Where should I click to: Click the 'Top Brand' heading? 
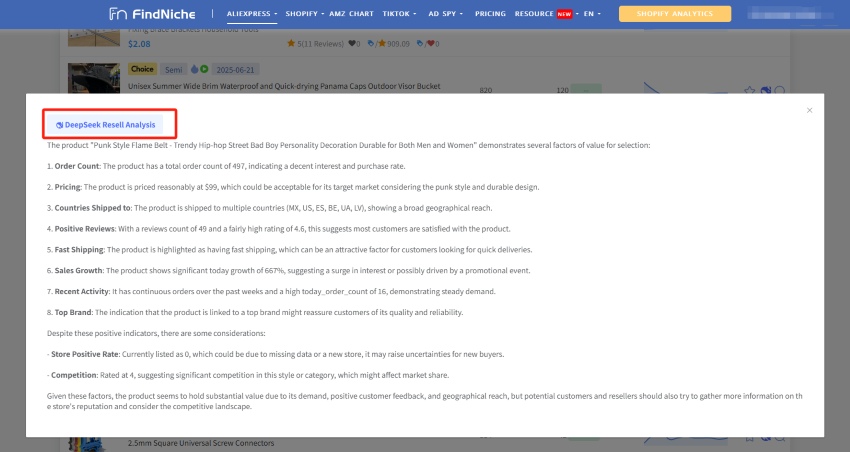pyautogui.click(x=73, y=312)
